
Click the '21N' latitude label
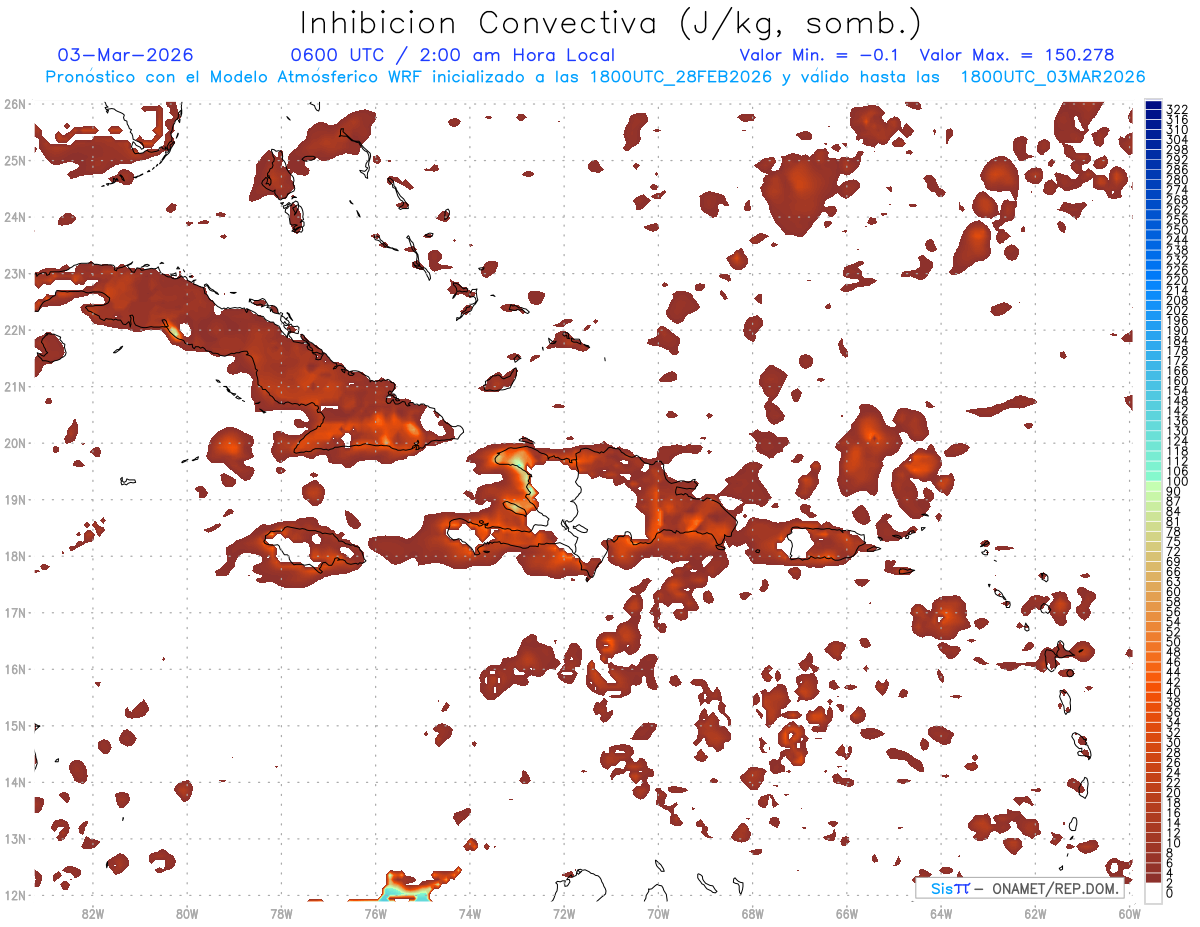tap(15, 386)
